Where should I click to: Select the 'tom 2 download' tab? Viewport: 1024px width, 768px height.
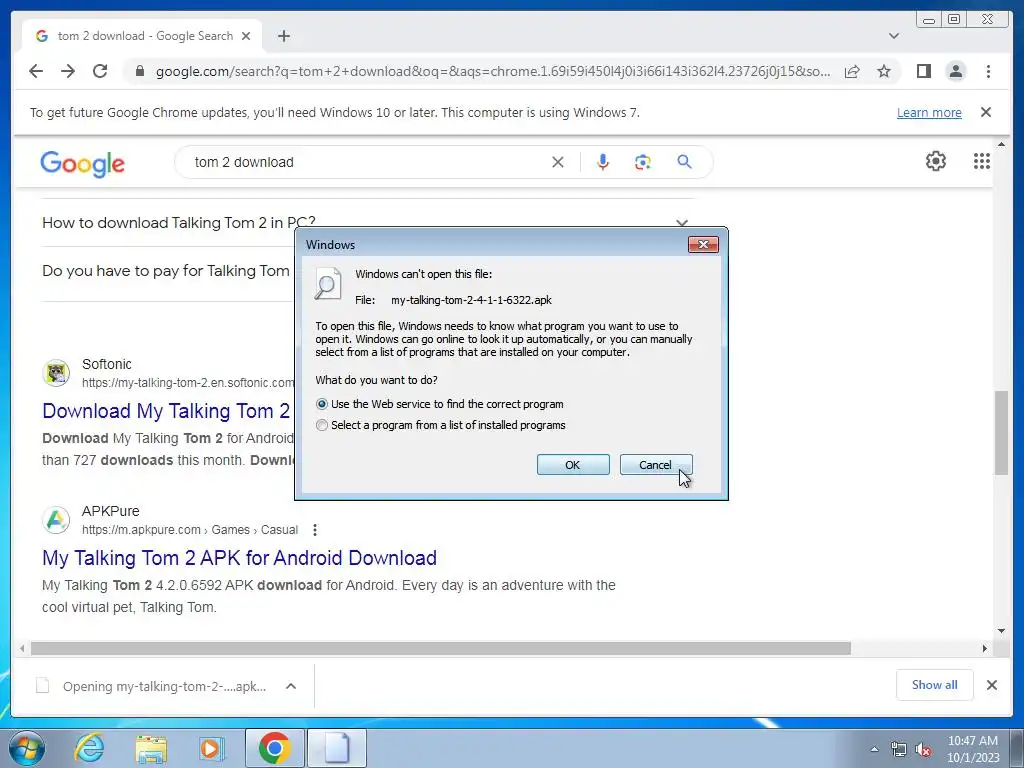tap(142, 36)
